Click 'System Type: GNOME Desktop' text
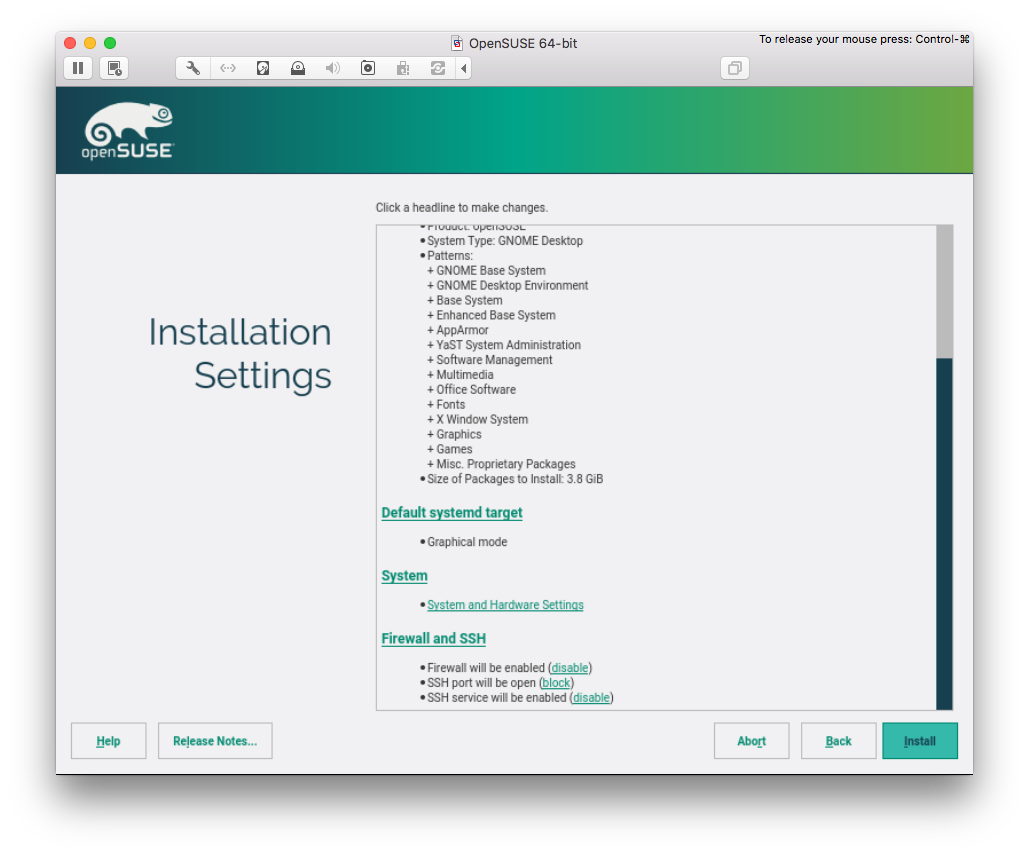 (x=505, y=241)
